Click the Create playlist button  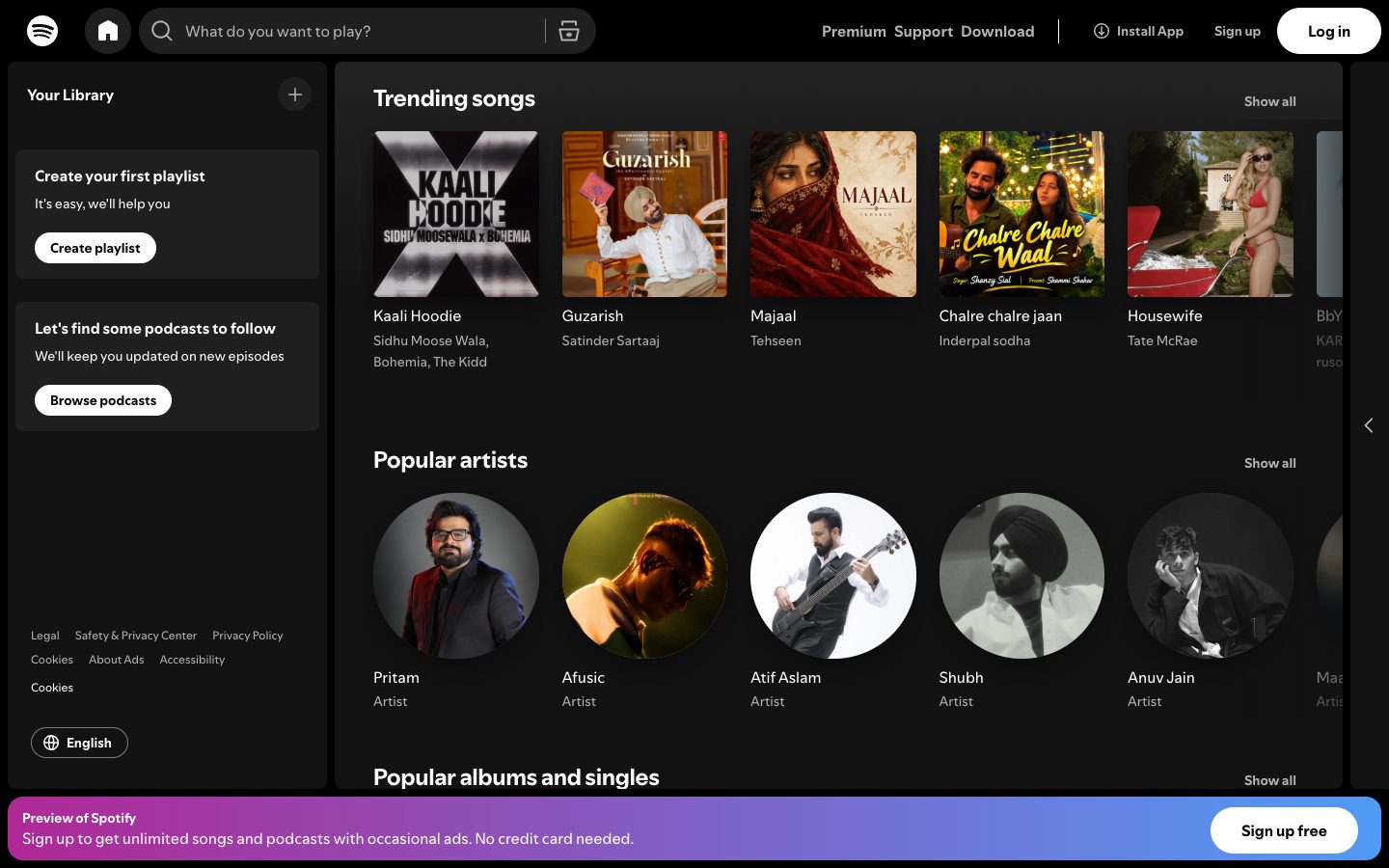click(x=95, y=248)
